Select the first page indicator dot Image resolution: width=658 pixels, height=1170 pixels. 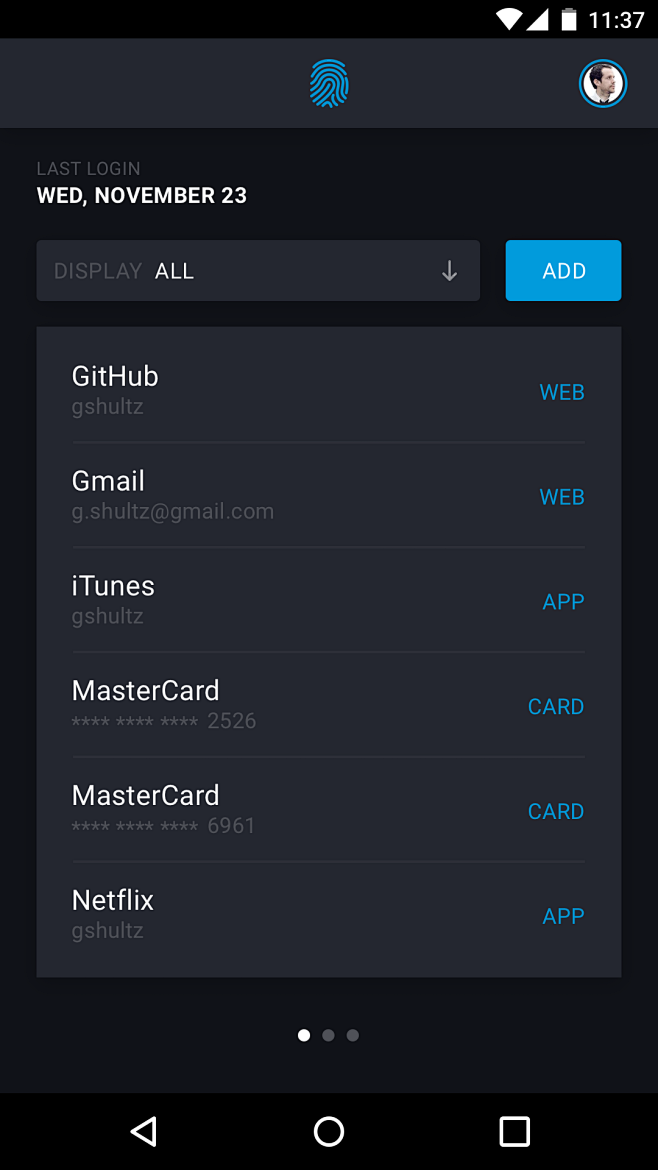tap(304, 1035)
